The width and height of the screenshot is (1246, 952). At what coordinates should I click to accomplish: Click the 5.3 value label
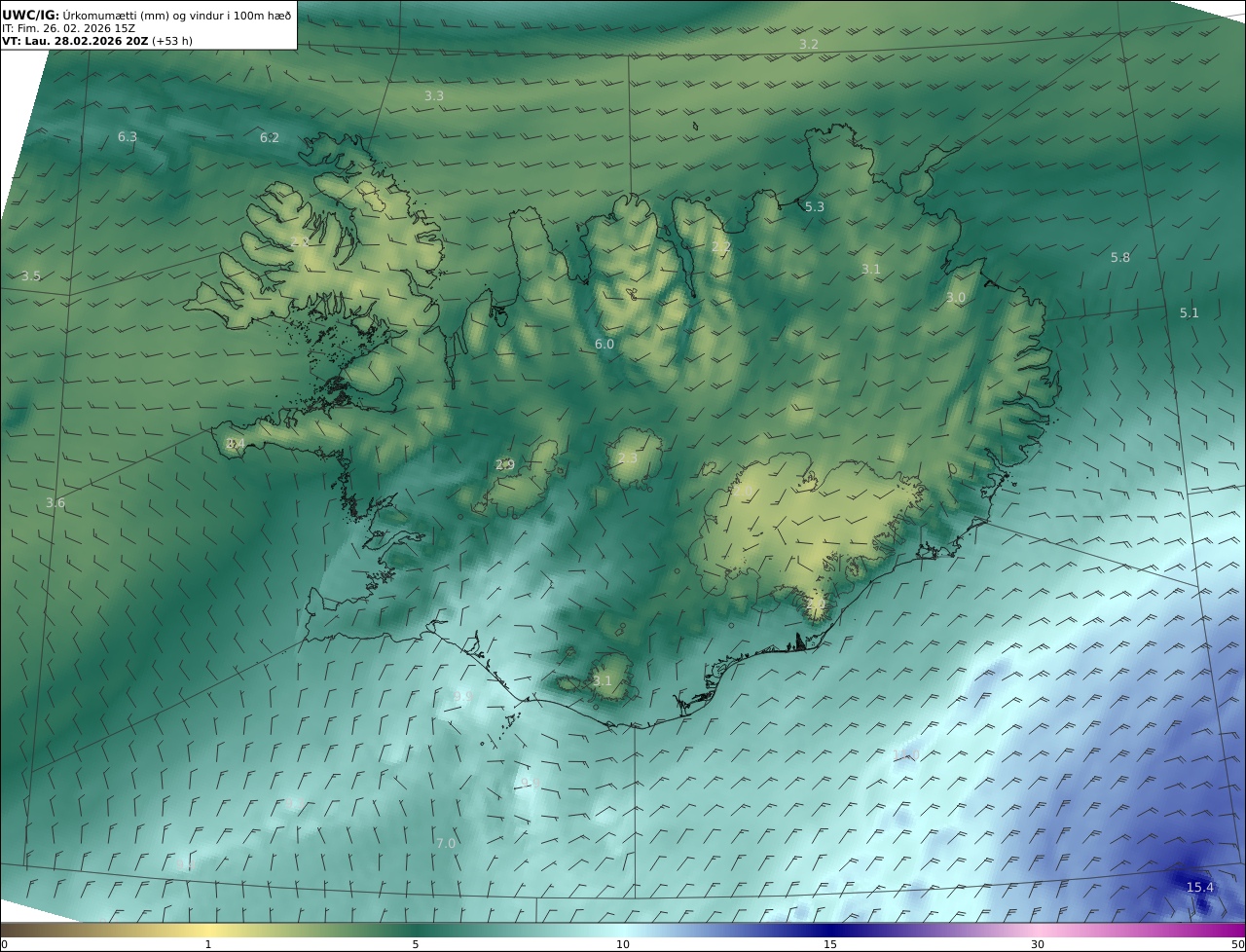[815, 207]
